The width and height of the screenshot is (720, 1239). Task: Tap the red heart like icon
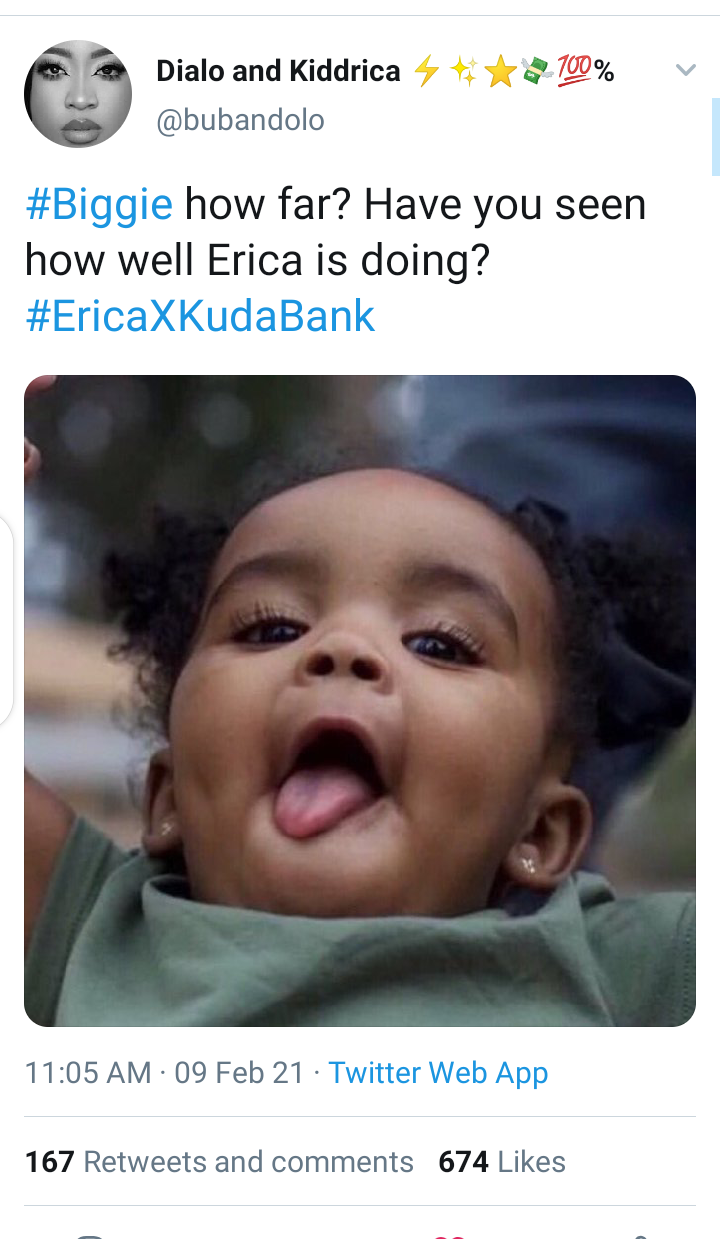[x=449, y=1235]
